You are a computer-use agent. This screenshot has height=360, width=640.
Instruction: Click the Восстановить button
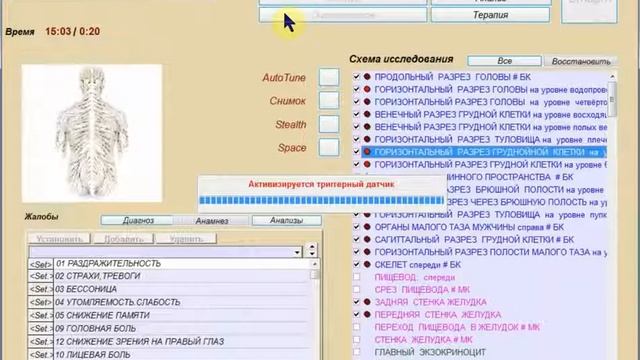(x=581, y=61)
